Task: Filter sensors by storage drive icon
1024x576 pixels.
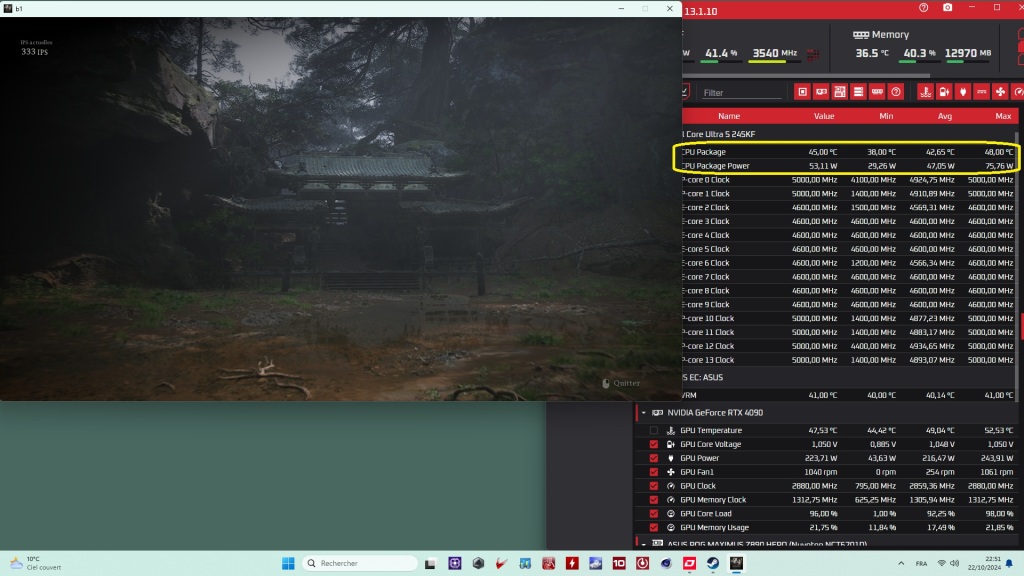Action: point(858,92)
